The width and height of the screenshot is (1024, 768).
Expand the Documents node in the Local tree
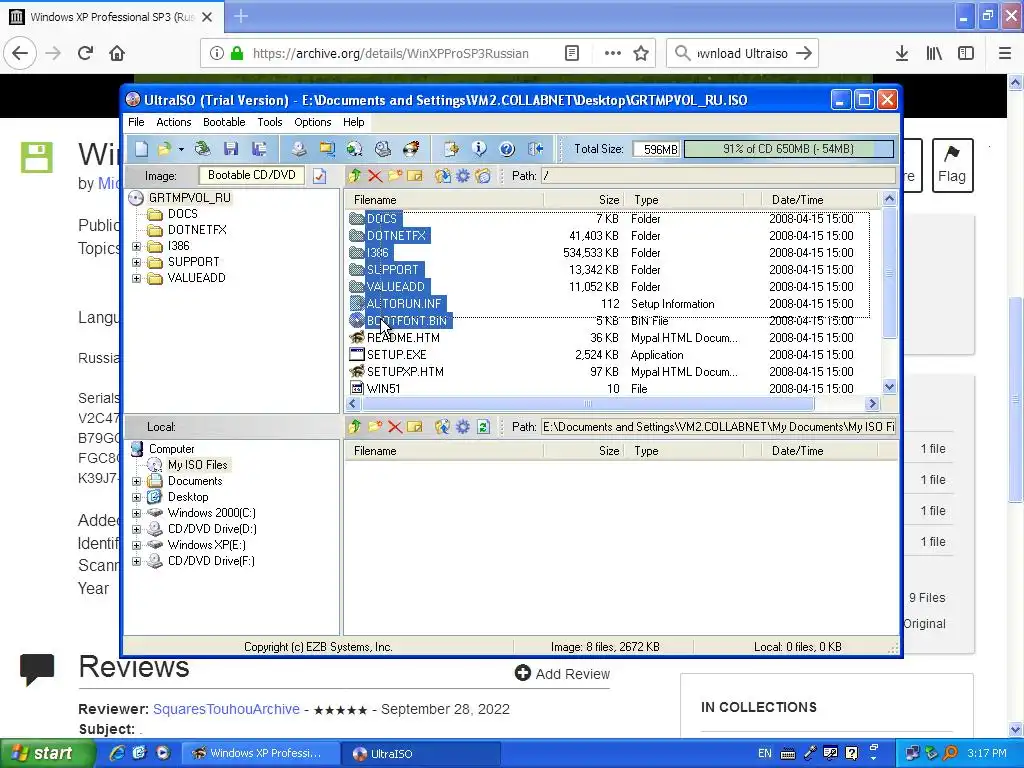point(136,481)
